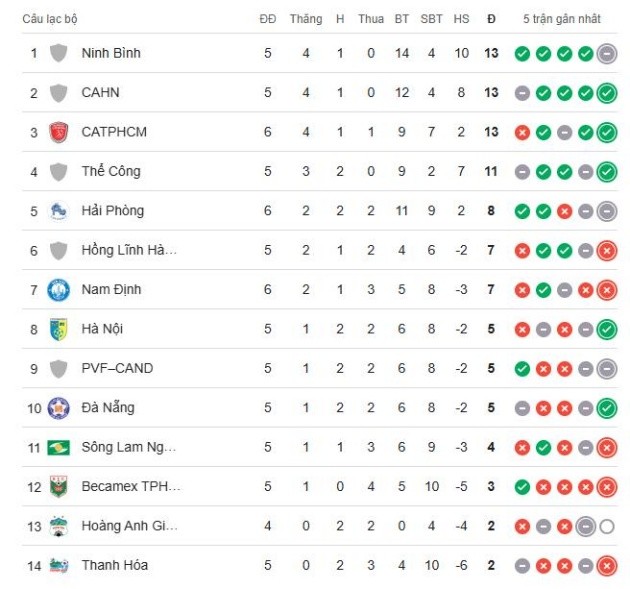Click the Thắng column header
Image resolution: width=630 pixels, height=589 pixels.
pos(306,19)
